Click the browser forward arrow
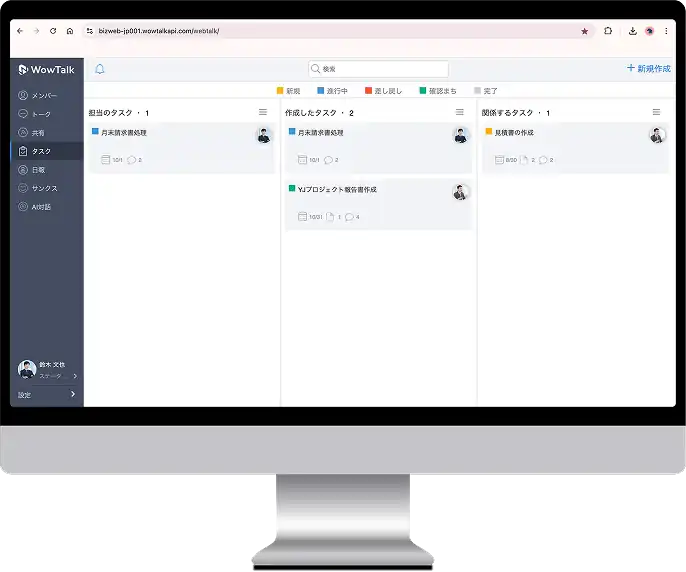This screenshot has height=572, width=686. 36,31
